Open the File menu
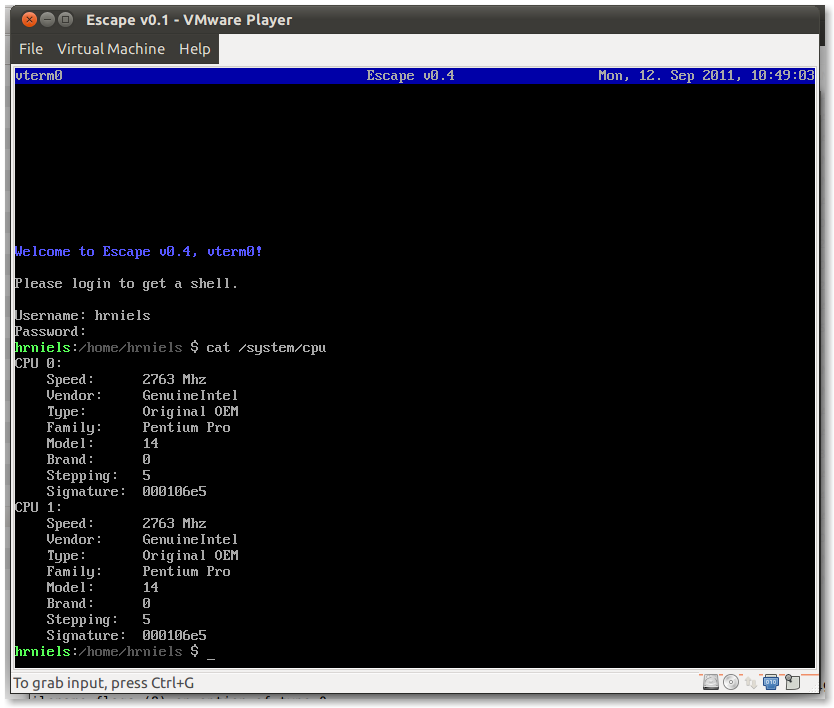The image size is (834, 708). pos(31,49)
